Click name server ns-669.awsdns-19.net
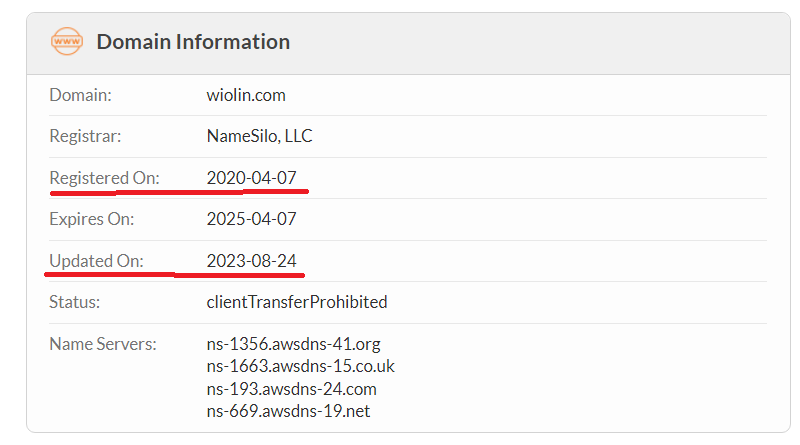The width and height of the screenshot is (800, 445). (x=288, y=411)
